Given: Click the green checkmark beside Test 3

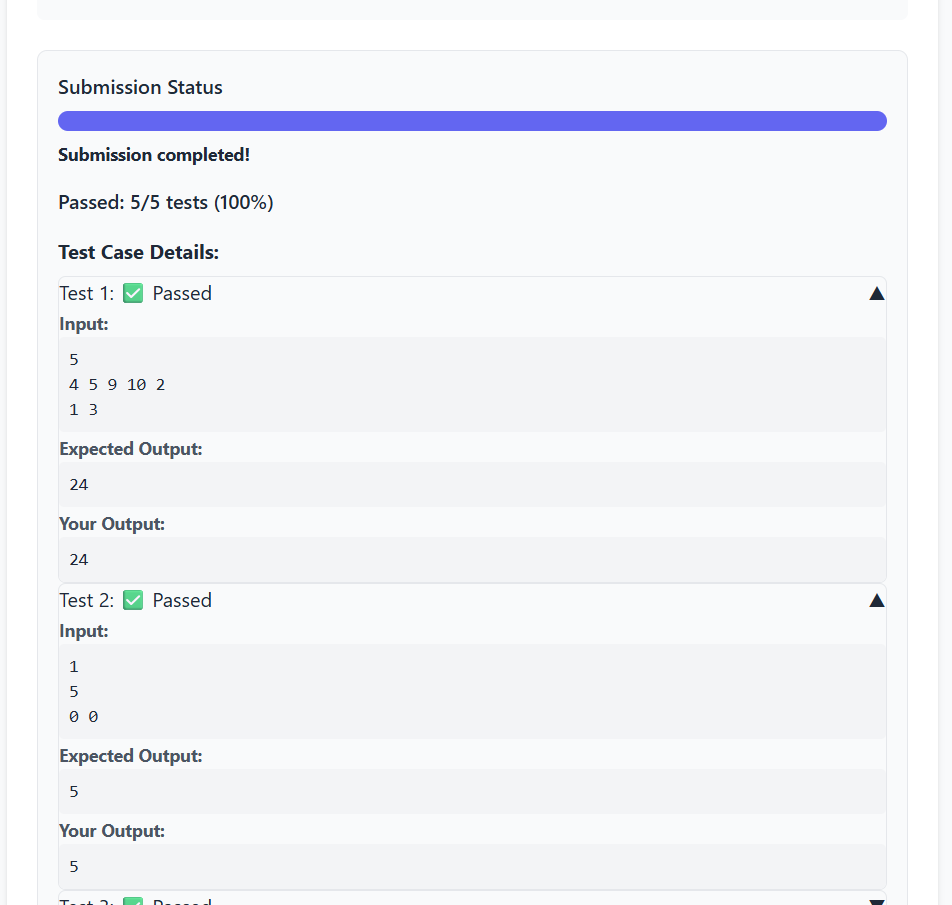Looking at the screenshot, I should coord(133,901).
